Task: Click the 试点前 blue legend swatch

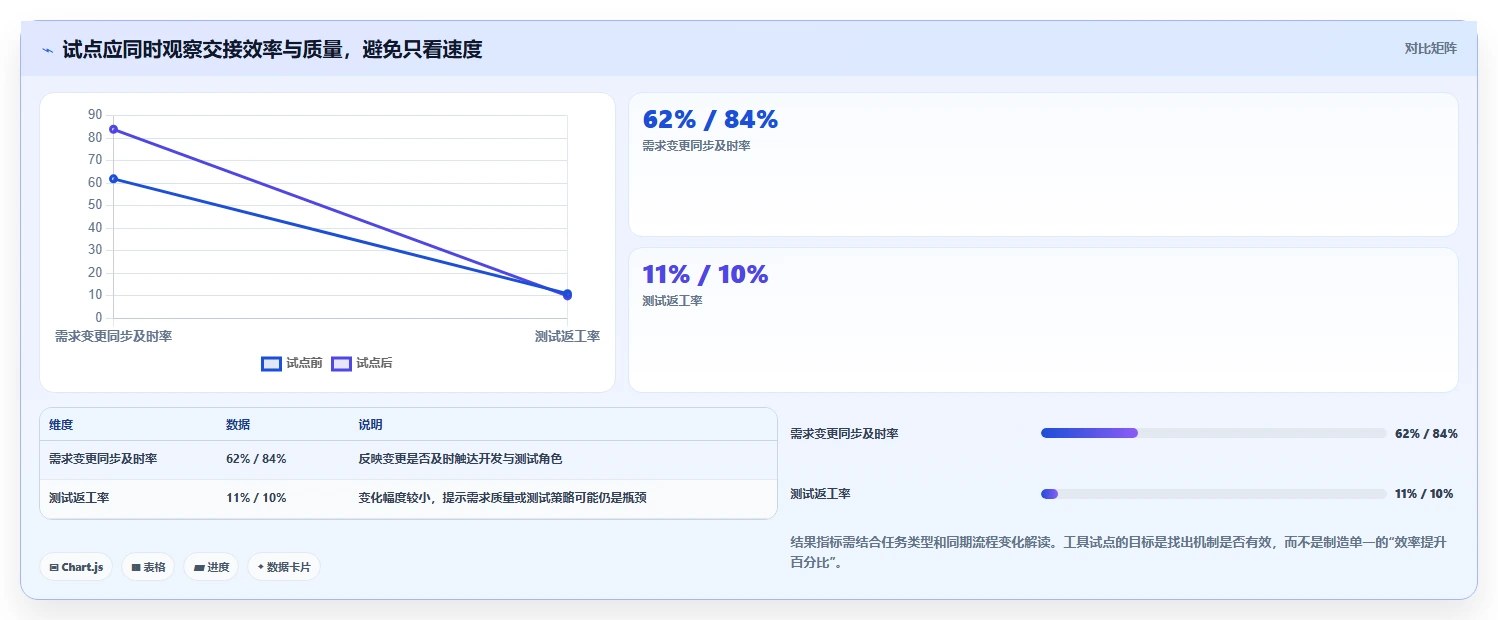Action: click(x=271, y=363)
